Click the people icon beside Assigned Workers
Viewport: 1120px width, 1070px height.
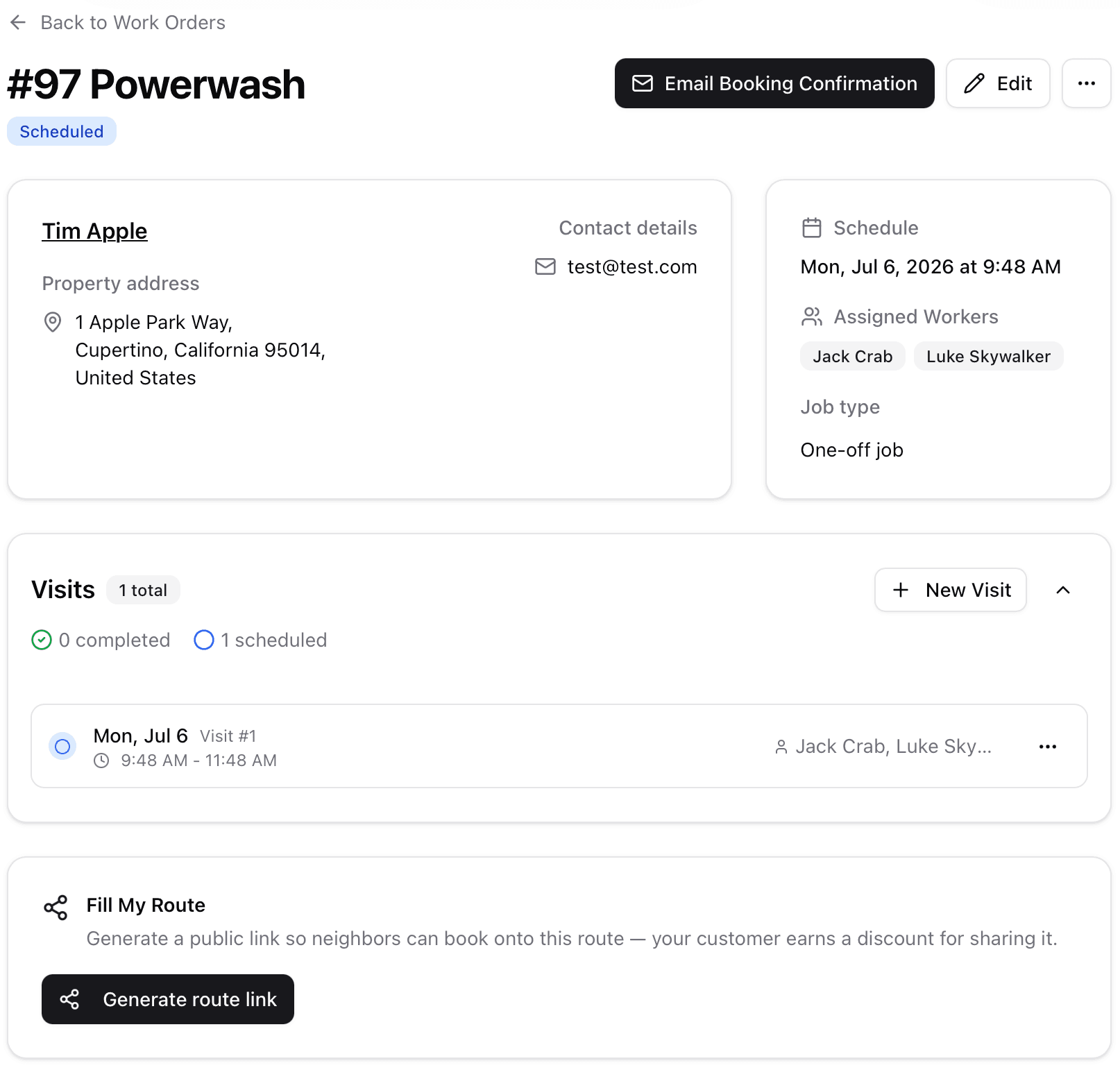[x=812, y=316]
